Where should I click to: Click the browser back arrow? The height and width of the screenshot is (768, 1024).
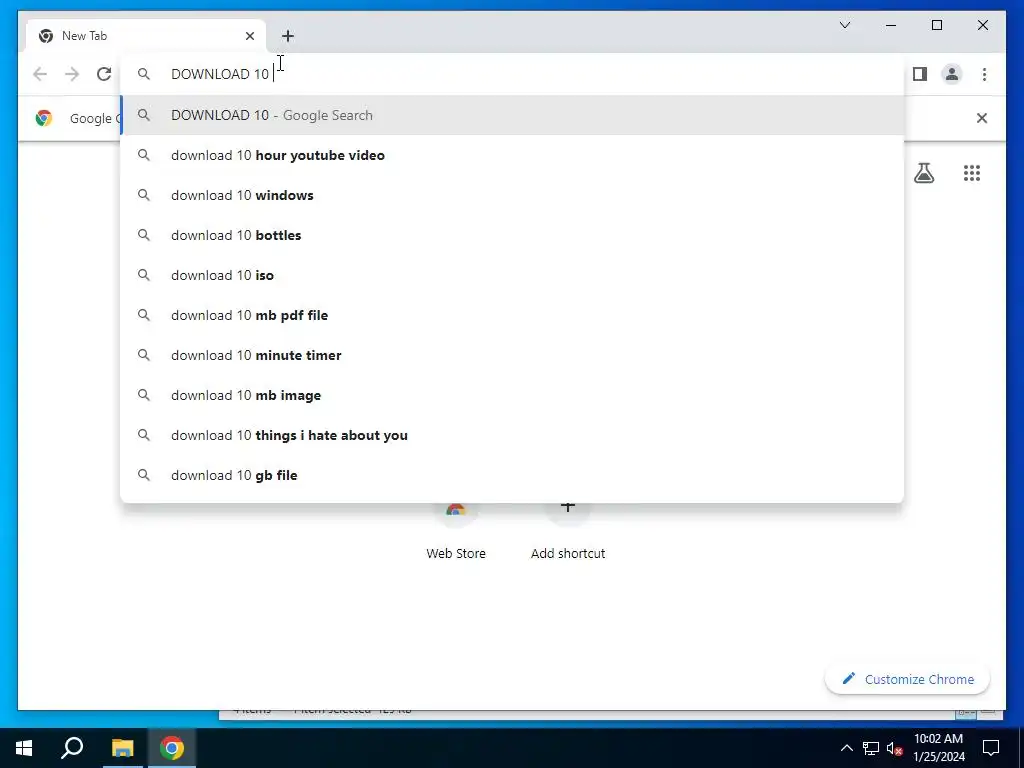40,74
